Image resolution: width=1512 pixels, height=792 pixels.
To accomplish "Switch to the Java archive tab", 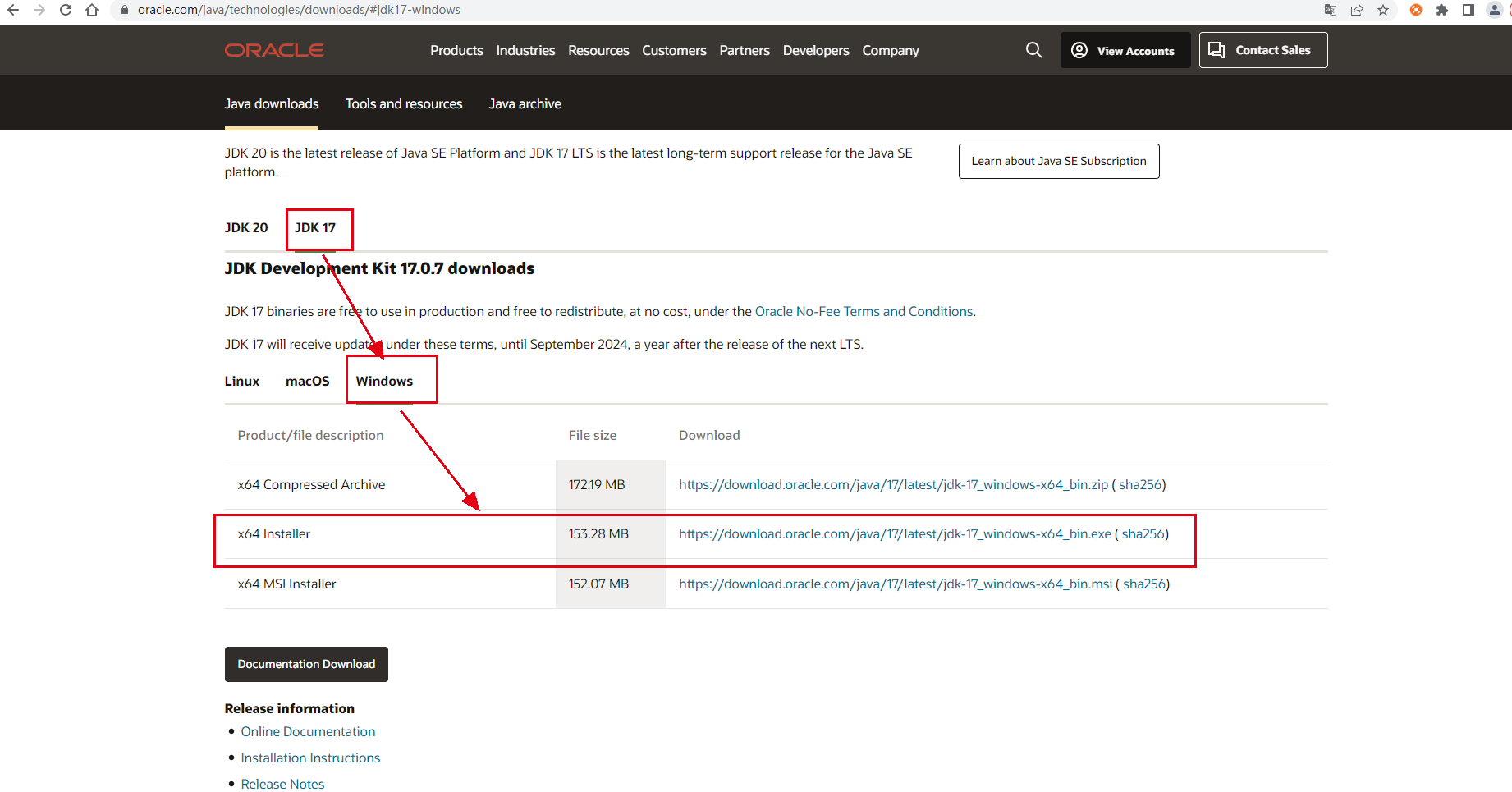I will point(525,103).
